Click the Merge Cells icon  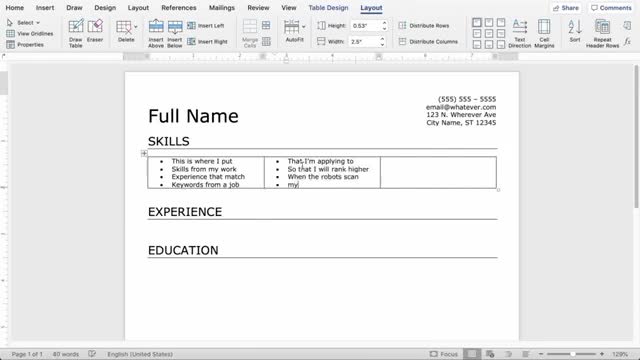pyautogui.click(x=250, y=33)
